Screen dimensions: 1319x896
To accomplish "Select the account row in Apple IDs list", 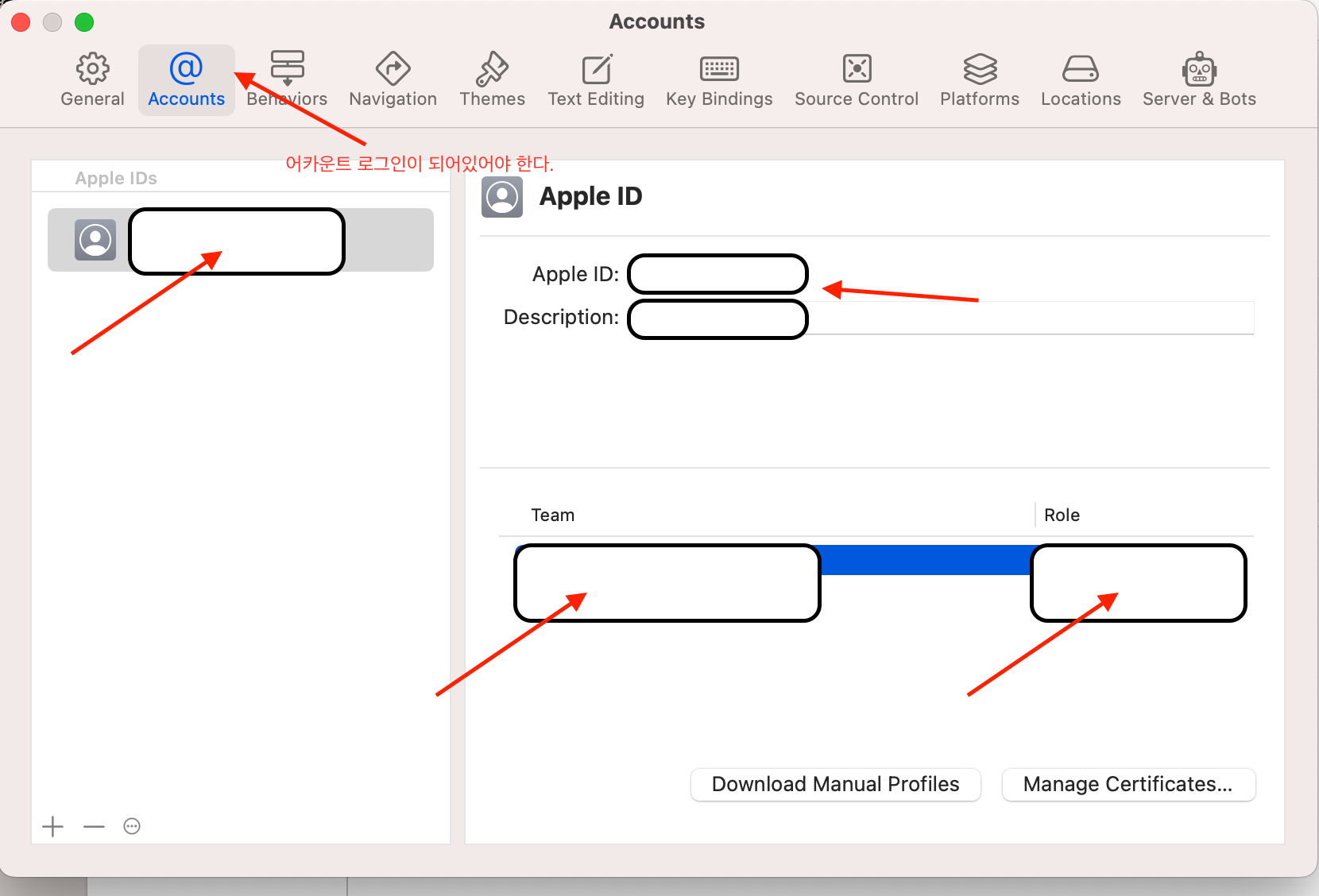I will click(241, 240).
